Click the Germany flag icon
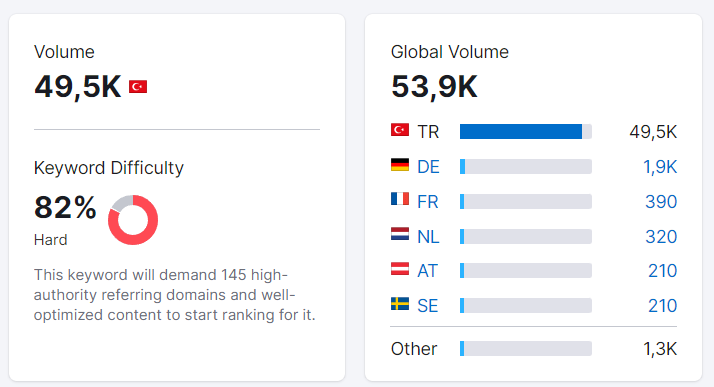The image size is (714, 387). (400, 165)
